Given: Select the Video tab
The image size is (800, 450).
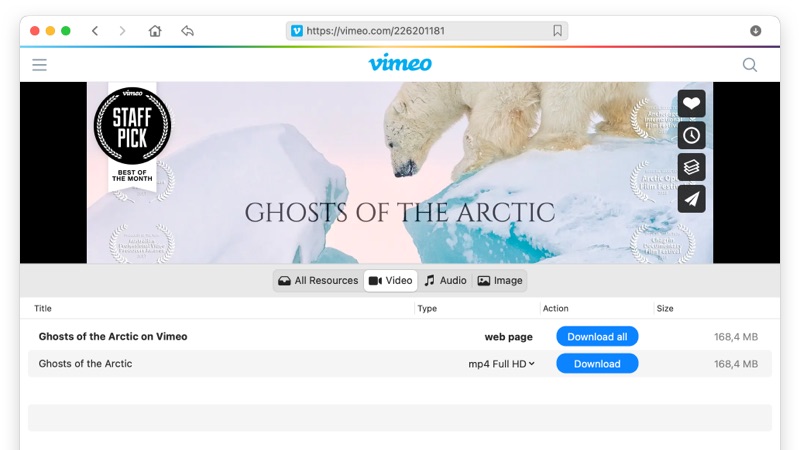Looking at the screenshot, I should [391, 281].
